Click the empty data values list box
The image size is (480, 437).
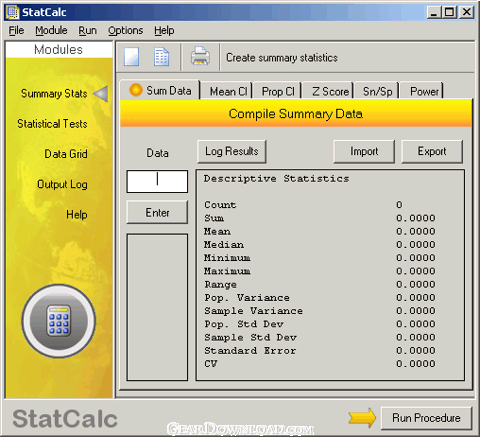click(157, 307)
